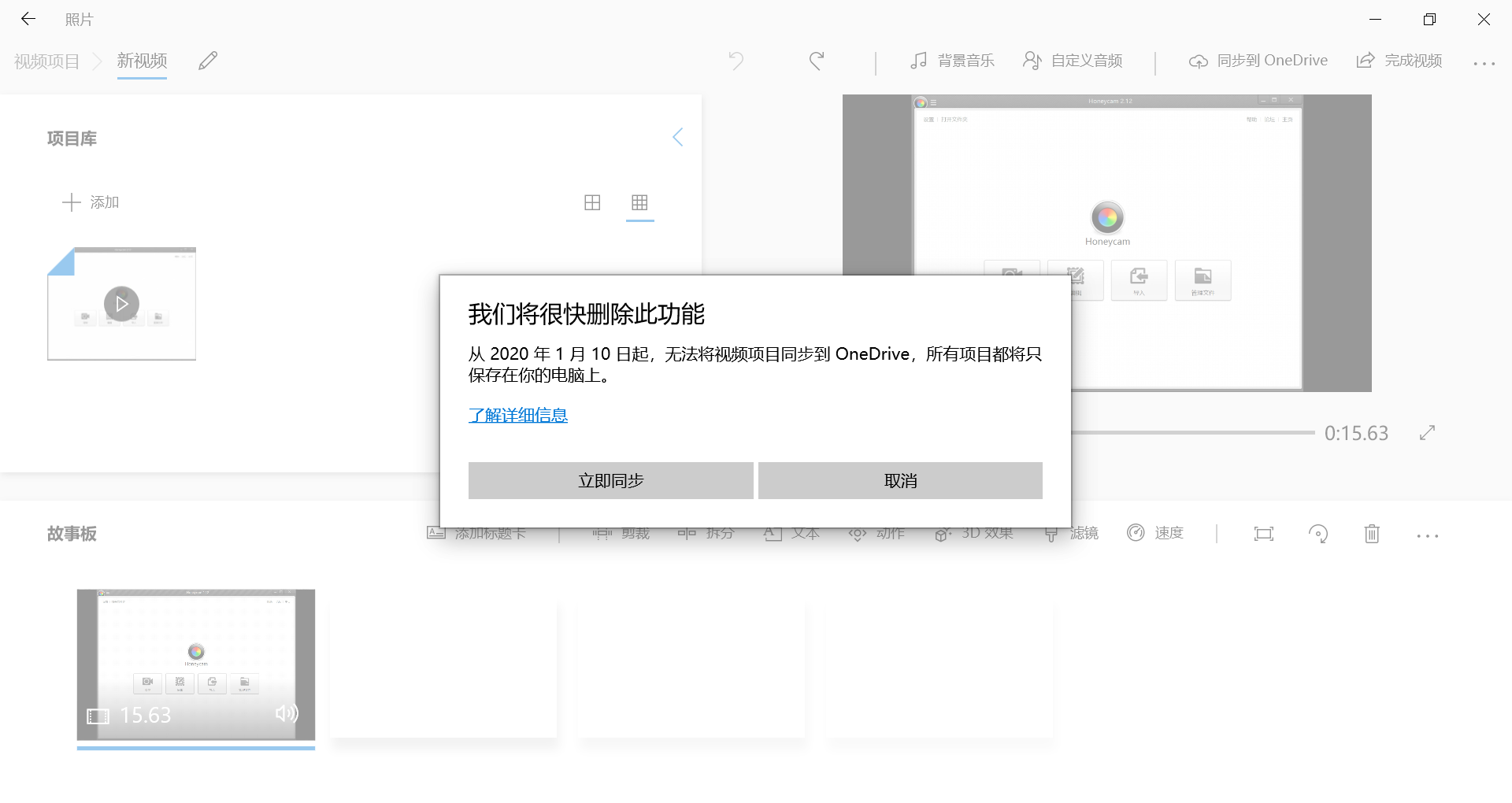
Task: Click the back arrow to Photos
Action: pos(28,19)
